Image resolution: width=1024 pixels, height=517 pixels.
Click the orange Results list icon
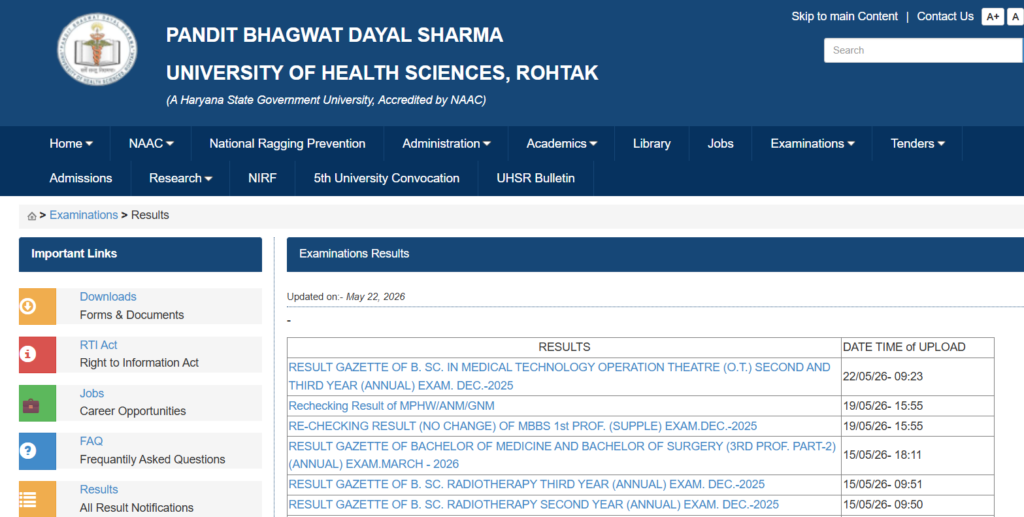pos(37,499)
